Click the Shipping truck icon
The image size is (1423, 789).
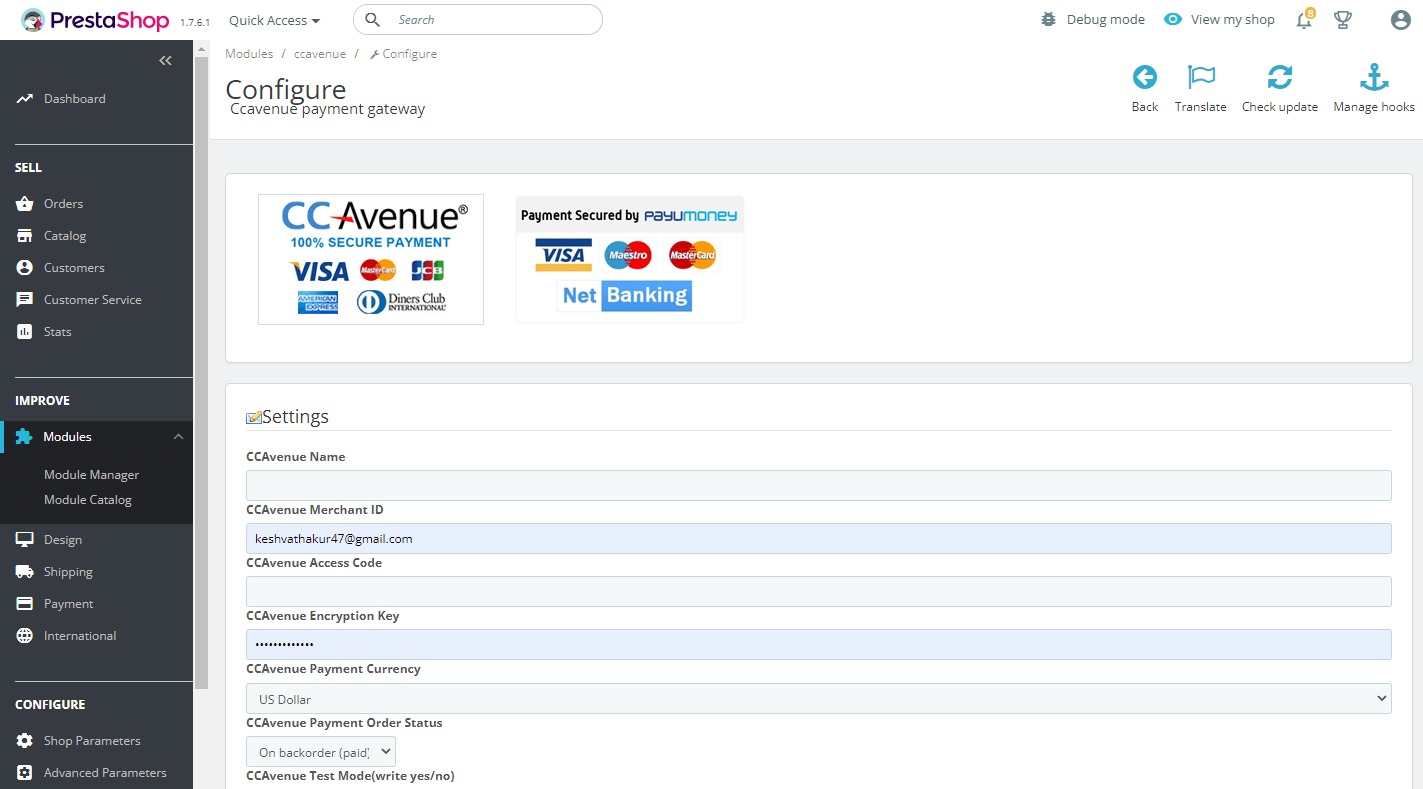click(x=25, y=572)
